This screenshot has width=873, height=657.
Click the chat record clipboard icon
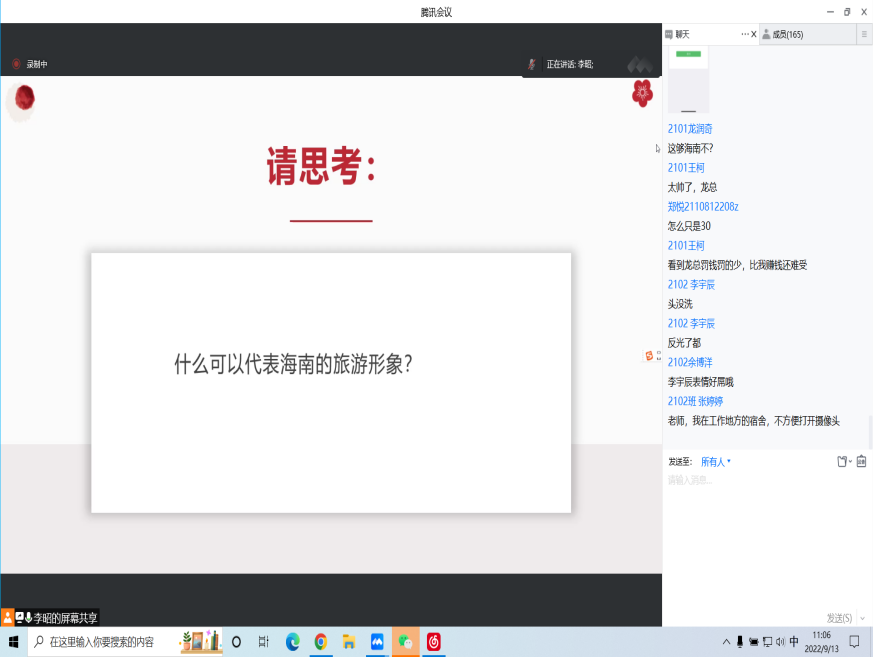[x=861, y=461]
